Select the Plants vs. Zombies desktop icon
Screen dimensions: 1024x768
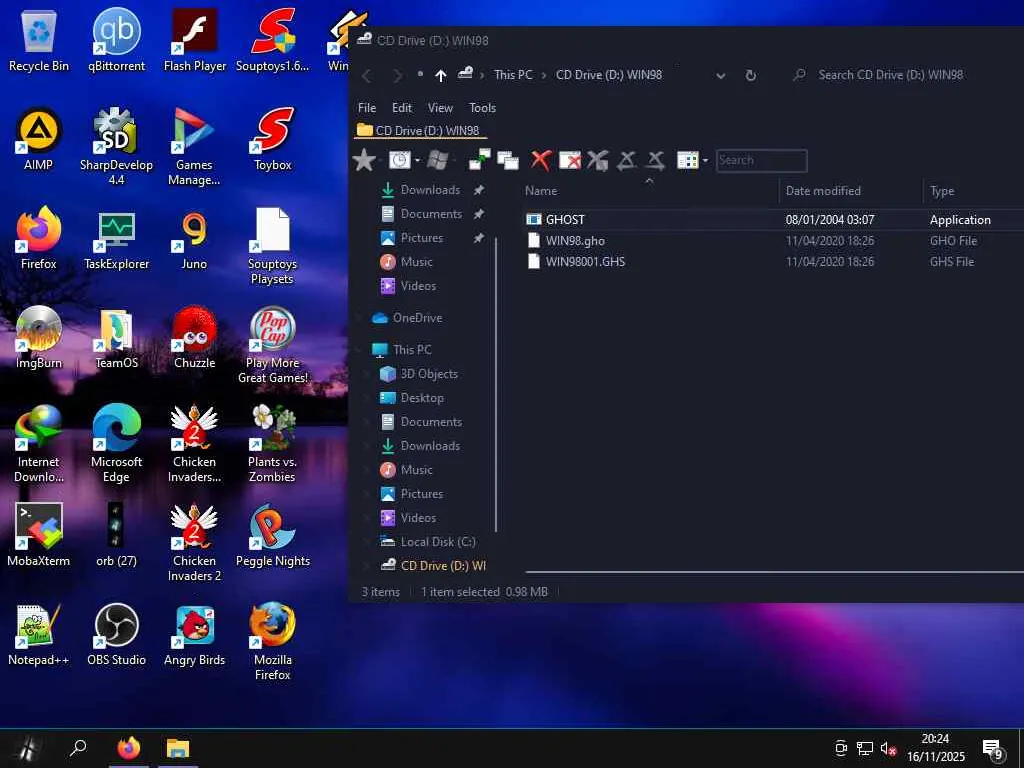(272, 443)
